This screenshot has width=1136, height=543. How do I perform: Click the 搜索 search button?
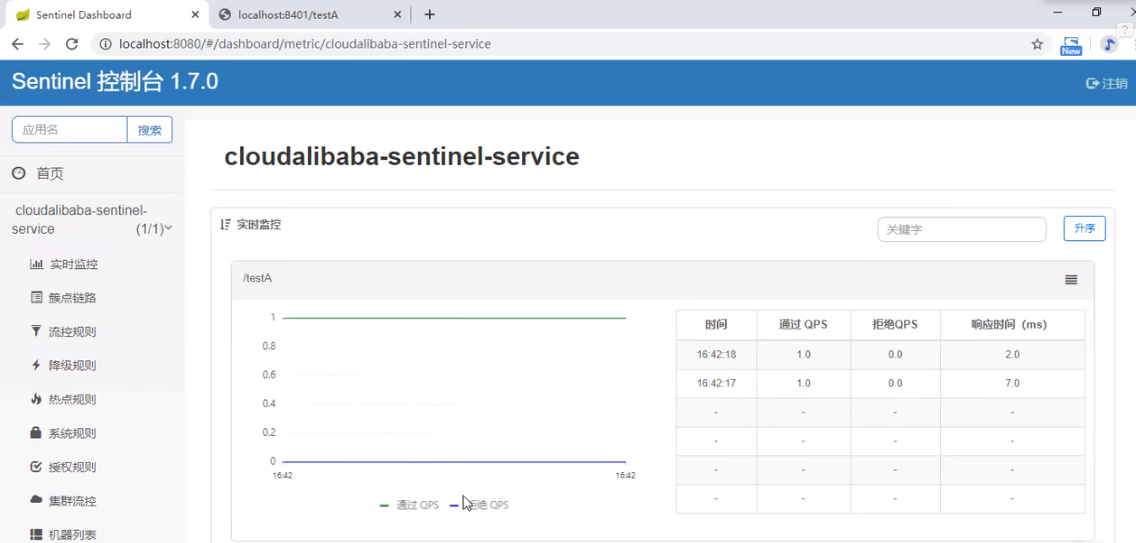pyautogui.click(x=150, y=130)
